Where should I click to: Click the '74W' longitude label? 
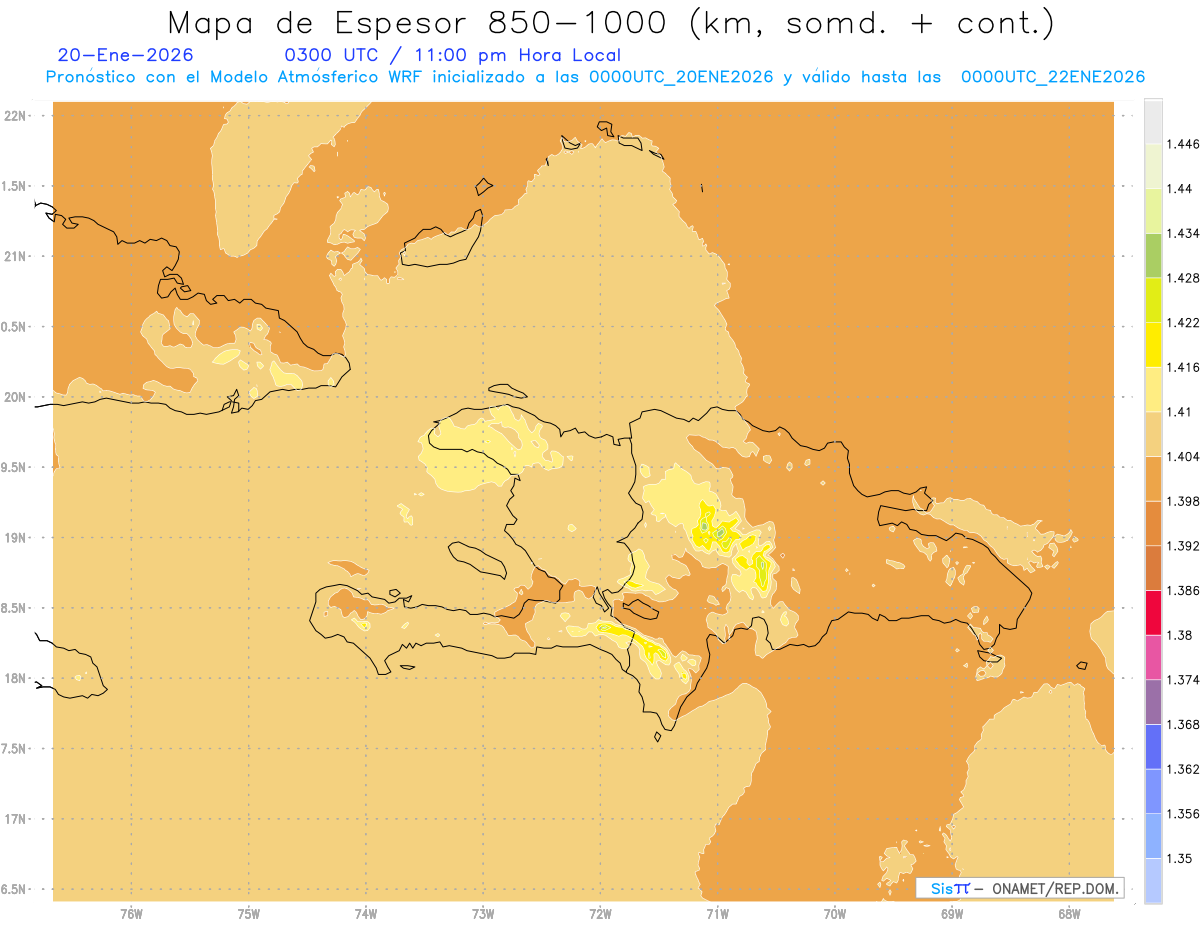pos(365,913)
